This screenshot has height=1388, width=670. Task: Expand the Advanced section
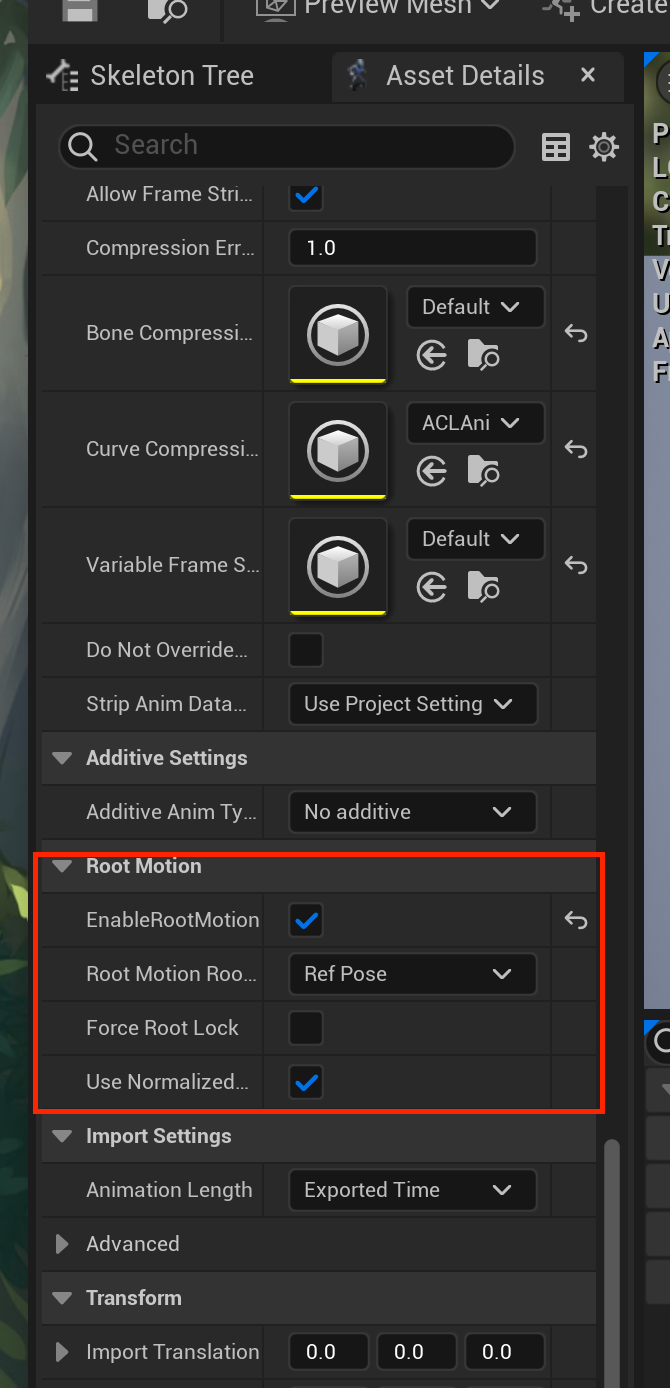click(62, 1244)
